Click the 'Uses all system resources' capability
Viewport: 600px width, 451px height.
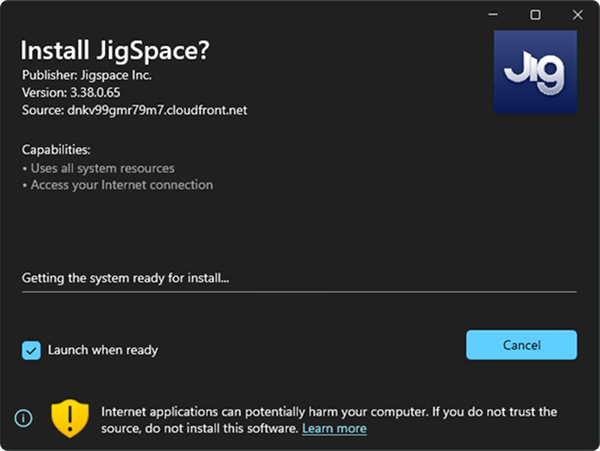[x=103, y=168]
